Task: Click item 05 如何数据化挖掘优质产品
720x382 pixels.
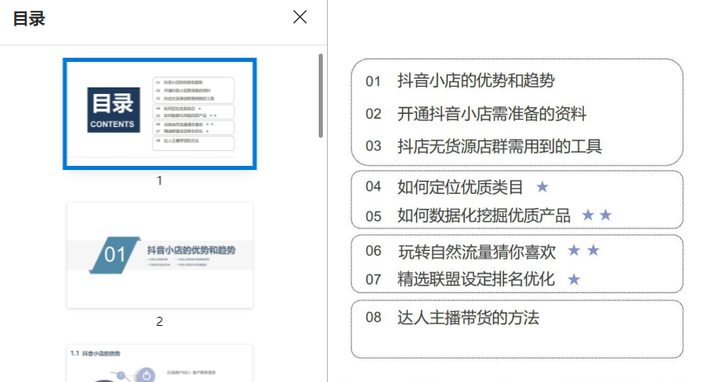Action: pos(467,215)
